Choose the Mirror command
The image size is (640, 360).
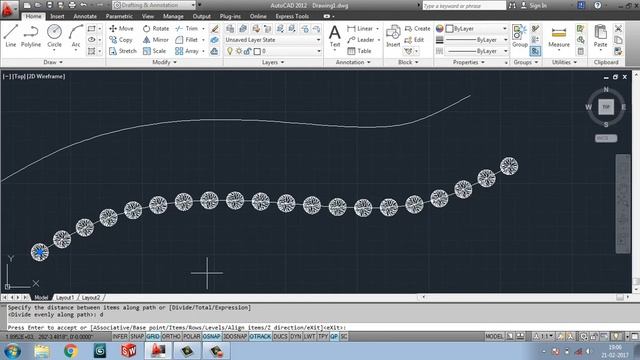(x=156, y=40)
